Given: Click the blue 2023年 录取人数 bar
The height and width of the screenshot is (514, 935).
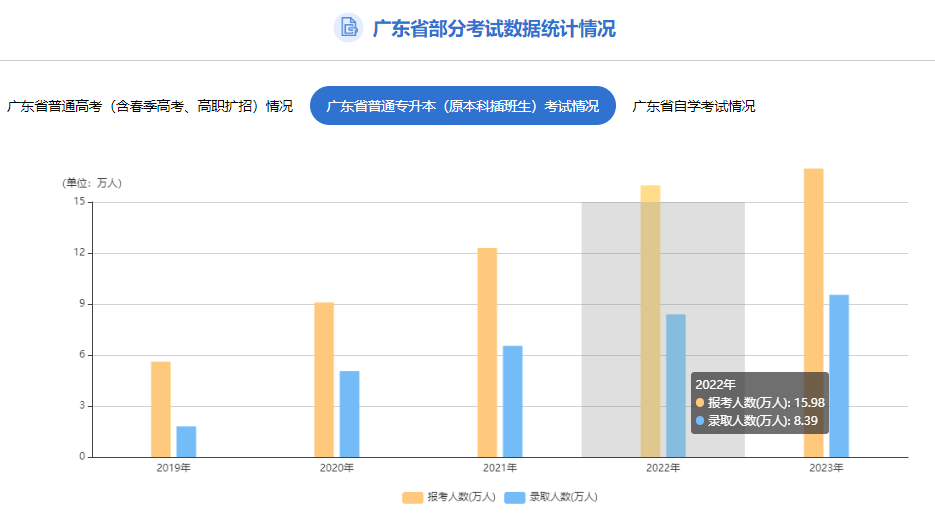Looking at the screenshot, I should 838,375.
